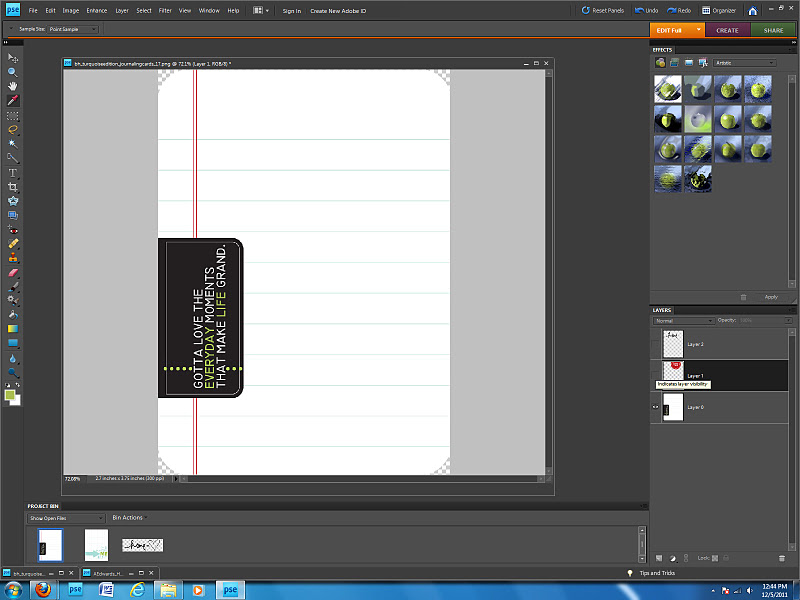Show Layer Styles in Effects panel
The width and height of the screenshot is (800, 600).
point(674,63)
